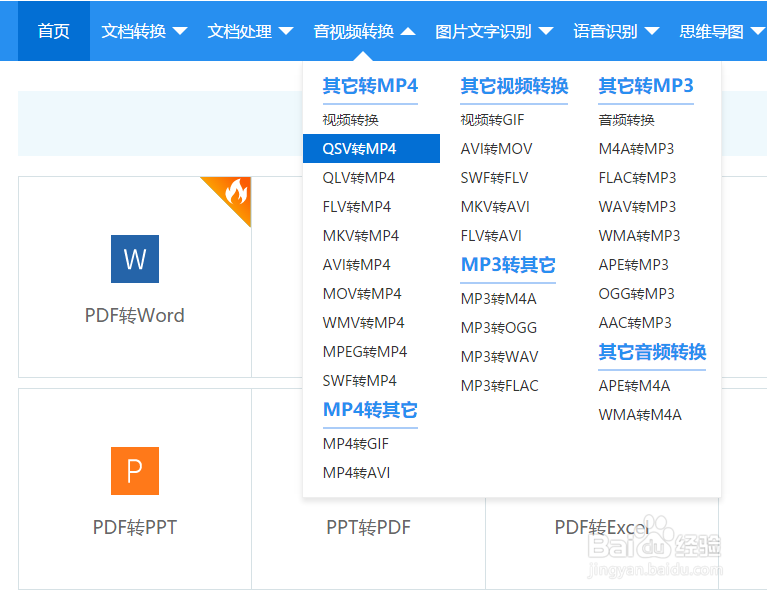Choose OGG转MP3 in the menu
Image resolution: width=767 pixels, height=597 pixels.
tap(636, 294)
